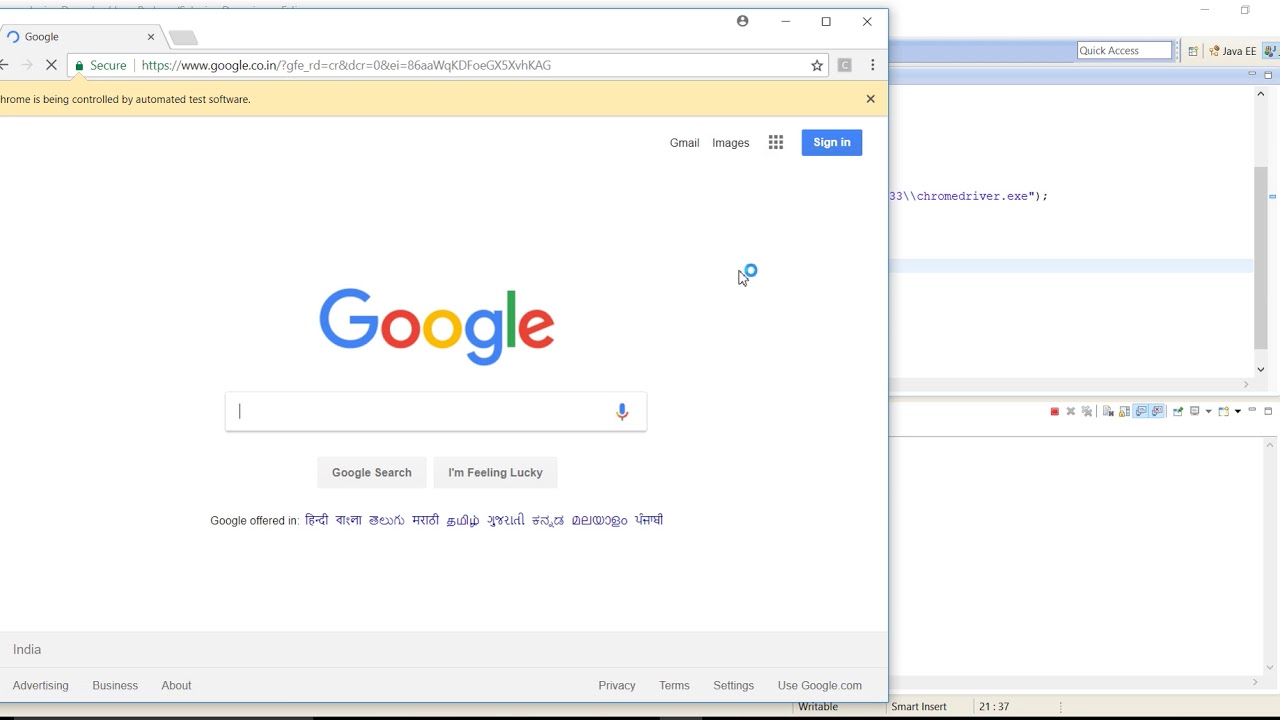Start voice search with the microphone
The image size is (1280, 720).
[622, 411]
